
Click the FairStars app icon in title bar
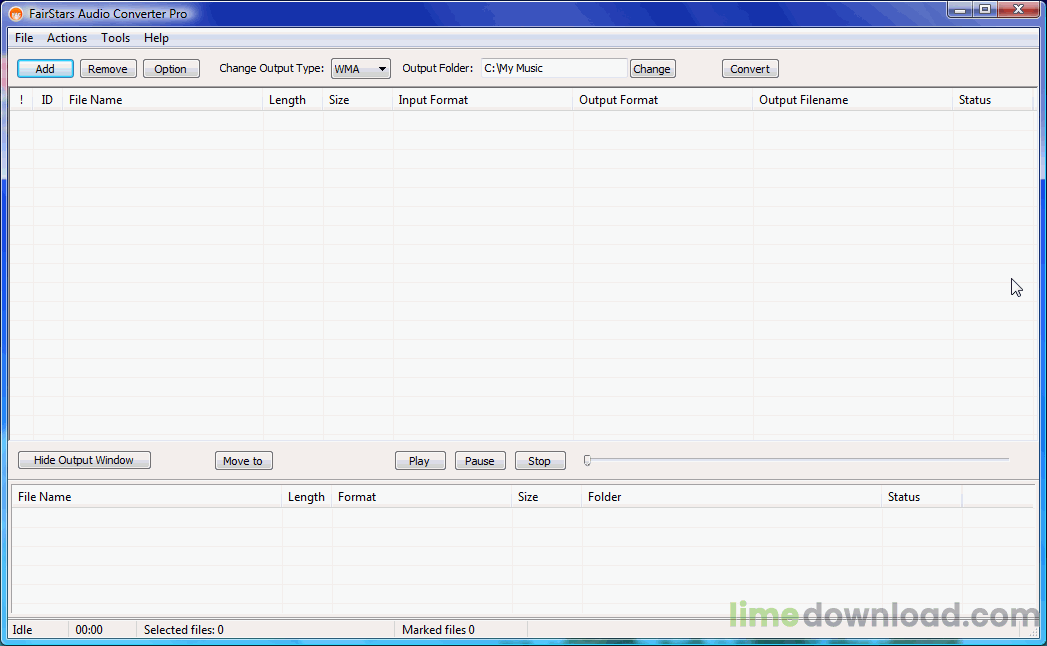click(16, 13)
